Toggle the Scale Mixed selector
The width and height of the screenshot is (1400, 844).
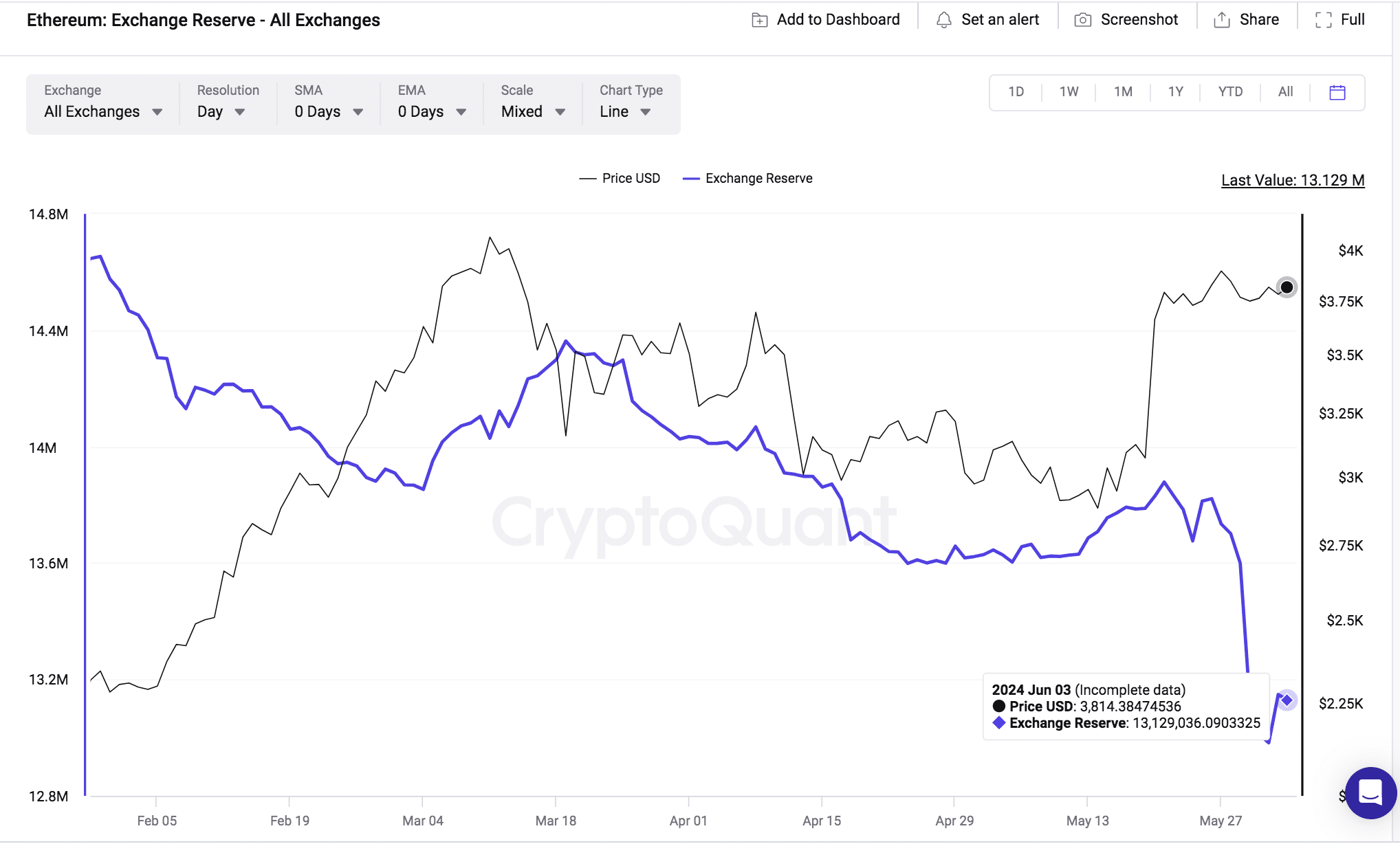click(531, 111)
